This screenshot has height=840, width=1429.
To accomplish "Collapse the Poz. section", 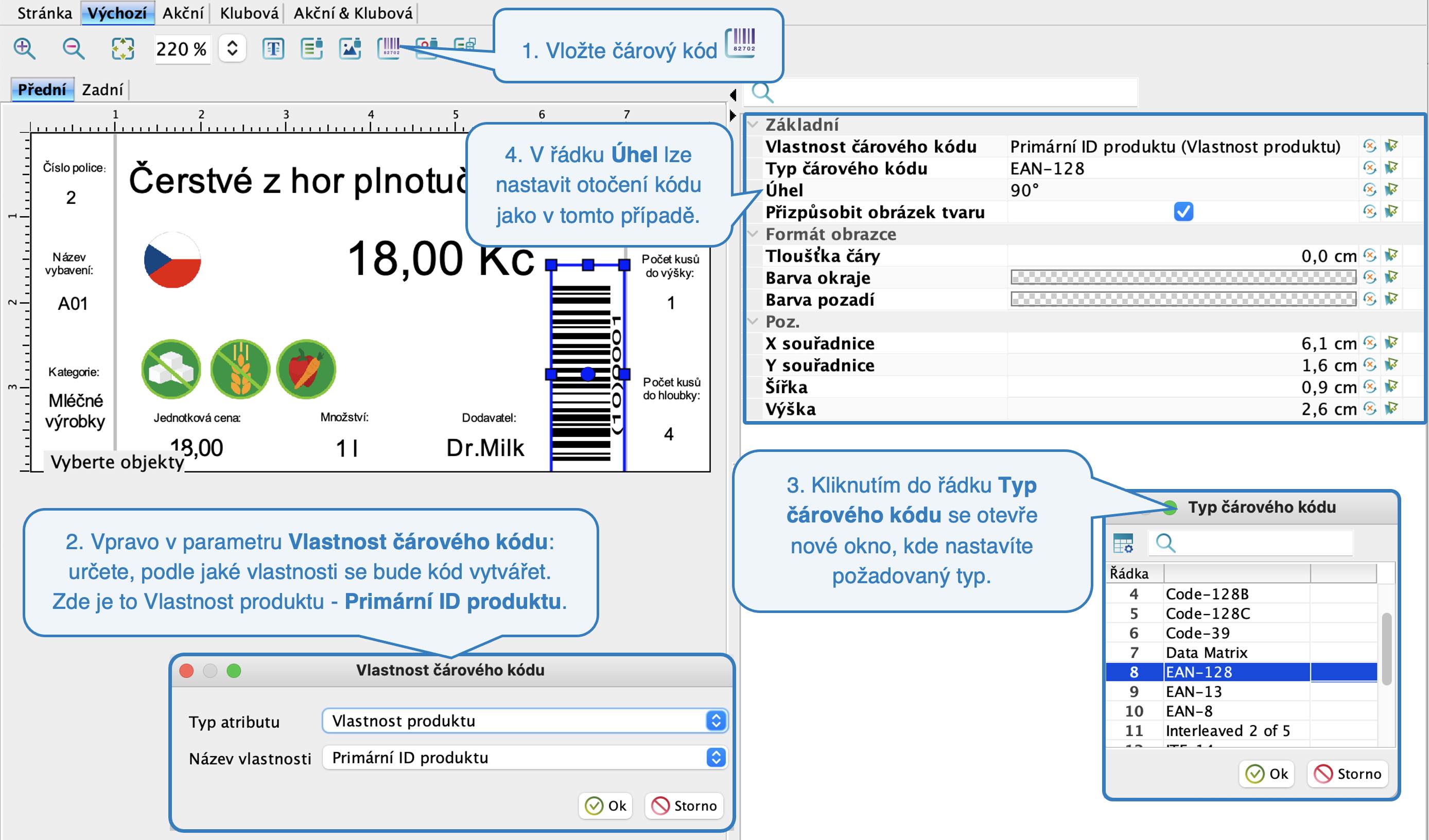I will click(754, 321).
